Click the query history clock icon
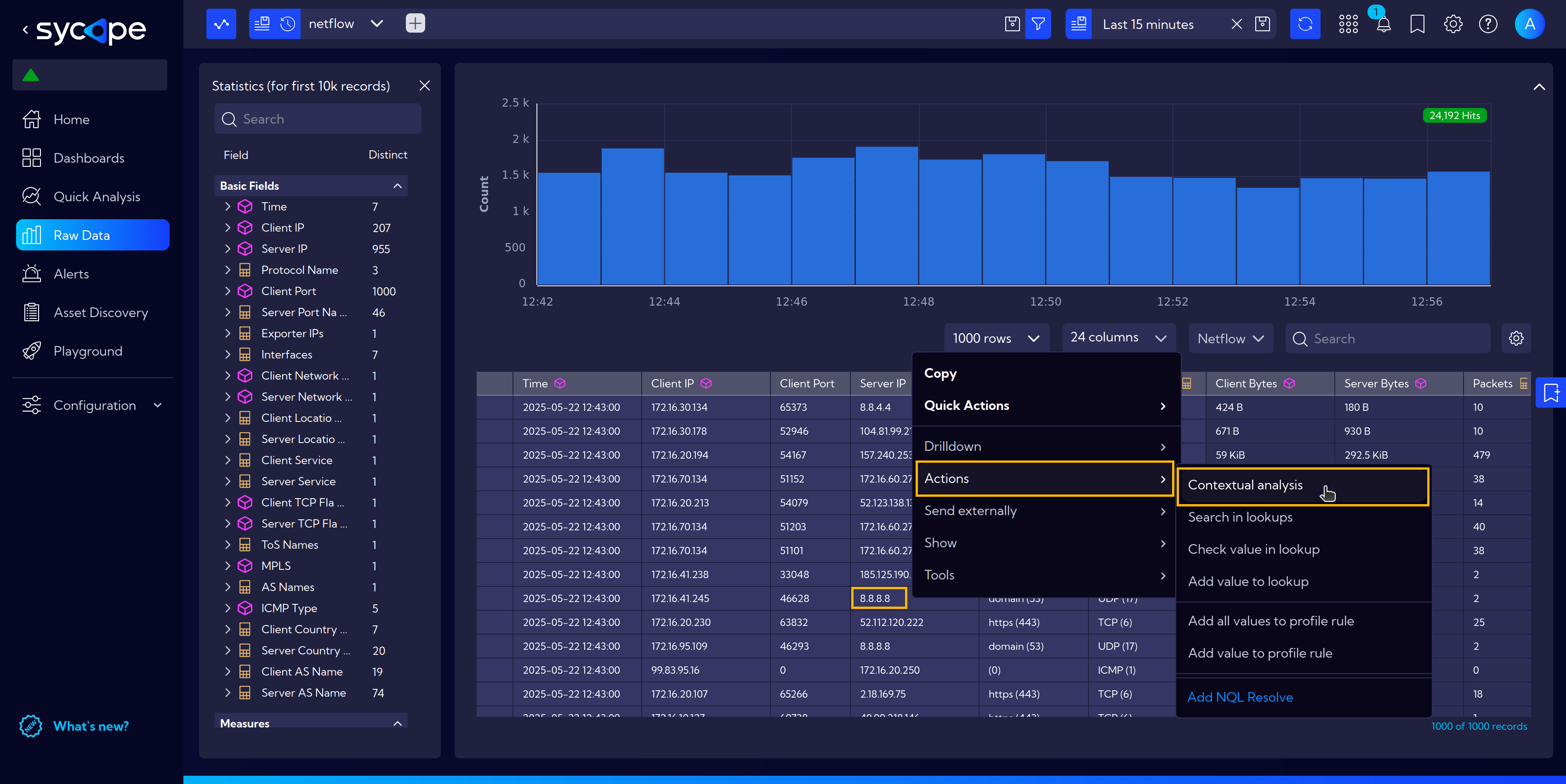1566x784 pixels. pos(288,24)
